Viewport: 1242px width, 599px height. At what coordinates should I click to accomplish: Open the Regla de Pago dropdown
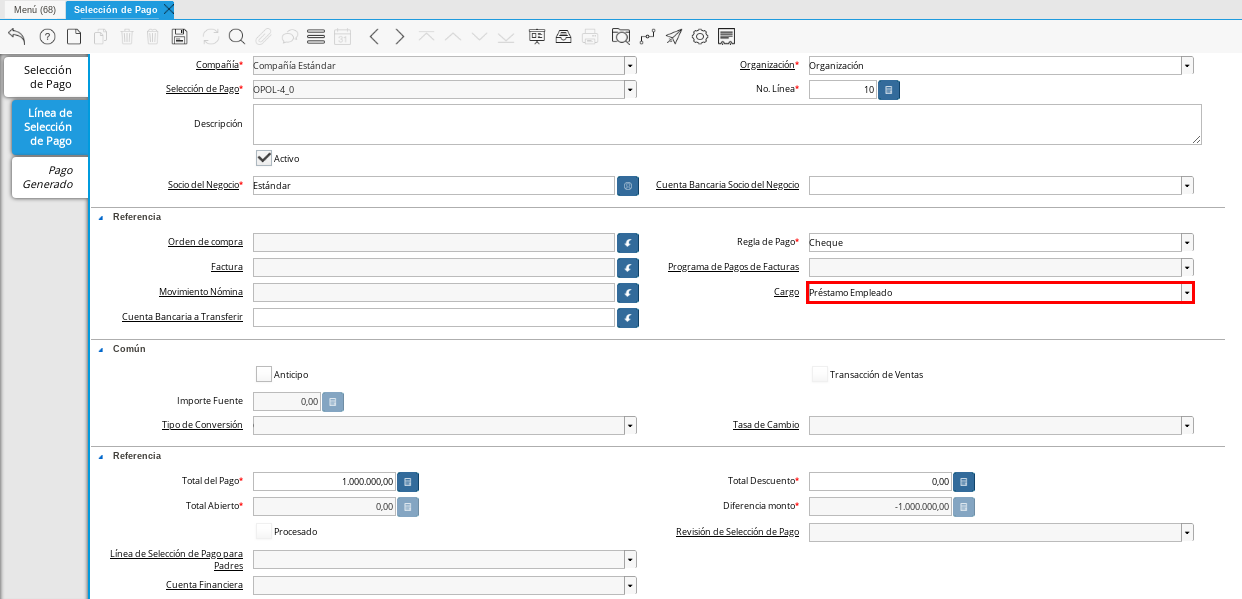pos(1186,242)
